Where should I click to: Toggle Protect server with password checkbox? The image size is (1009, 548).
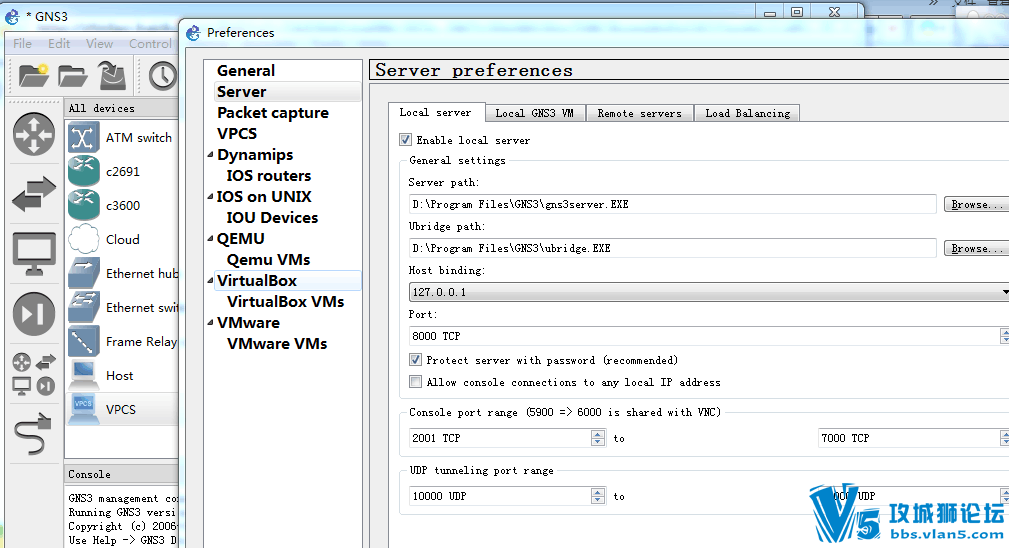[415, 360]
